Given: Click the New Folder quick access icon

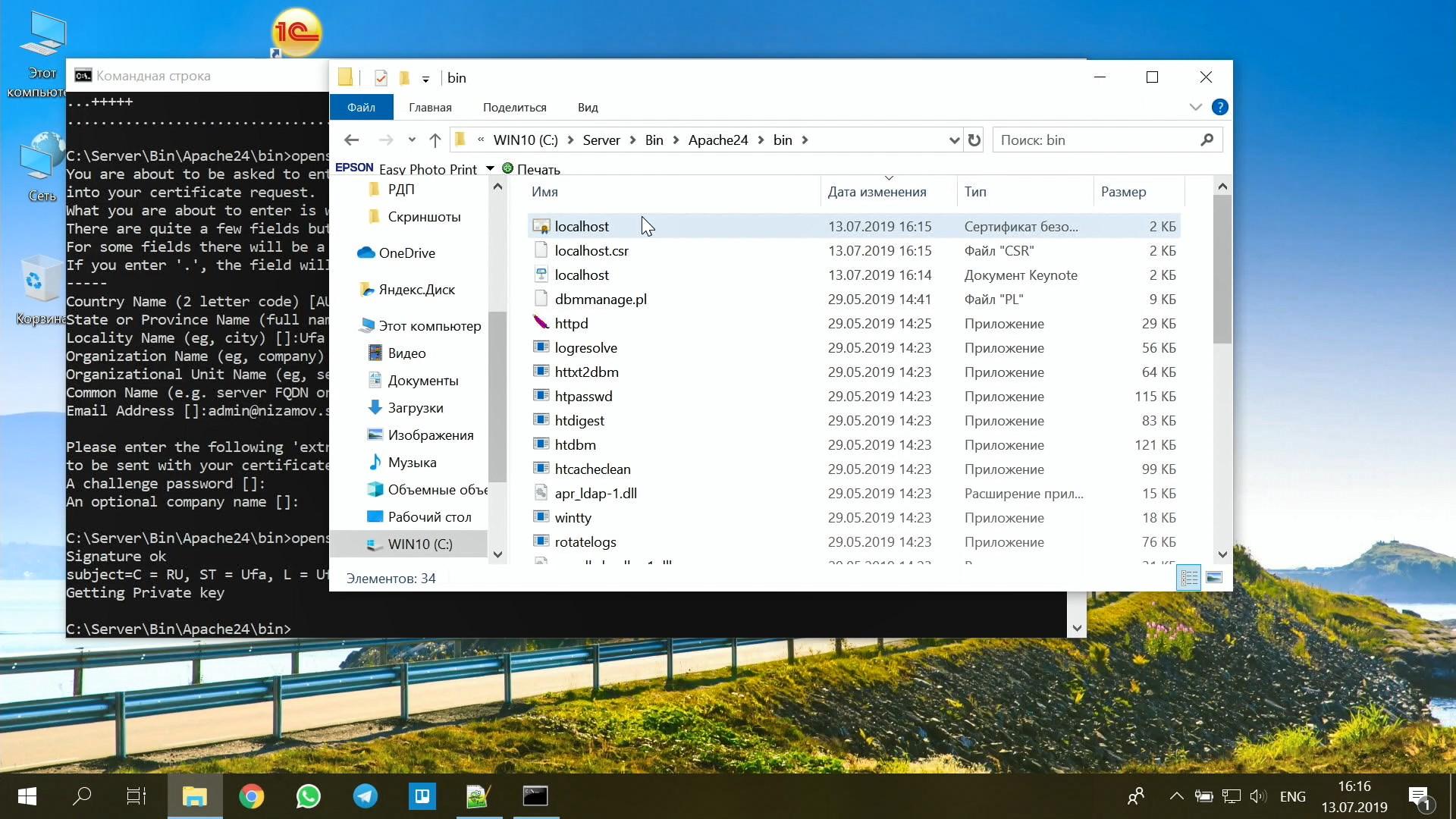Looking at the screenshot, I should [404, 77].
